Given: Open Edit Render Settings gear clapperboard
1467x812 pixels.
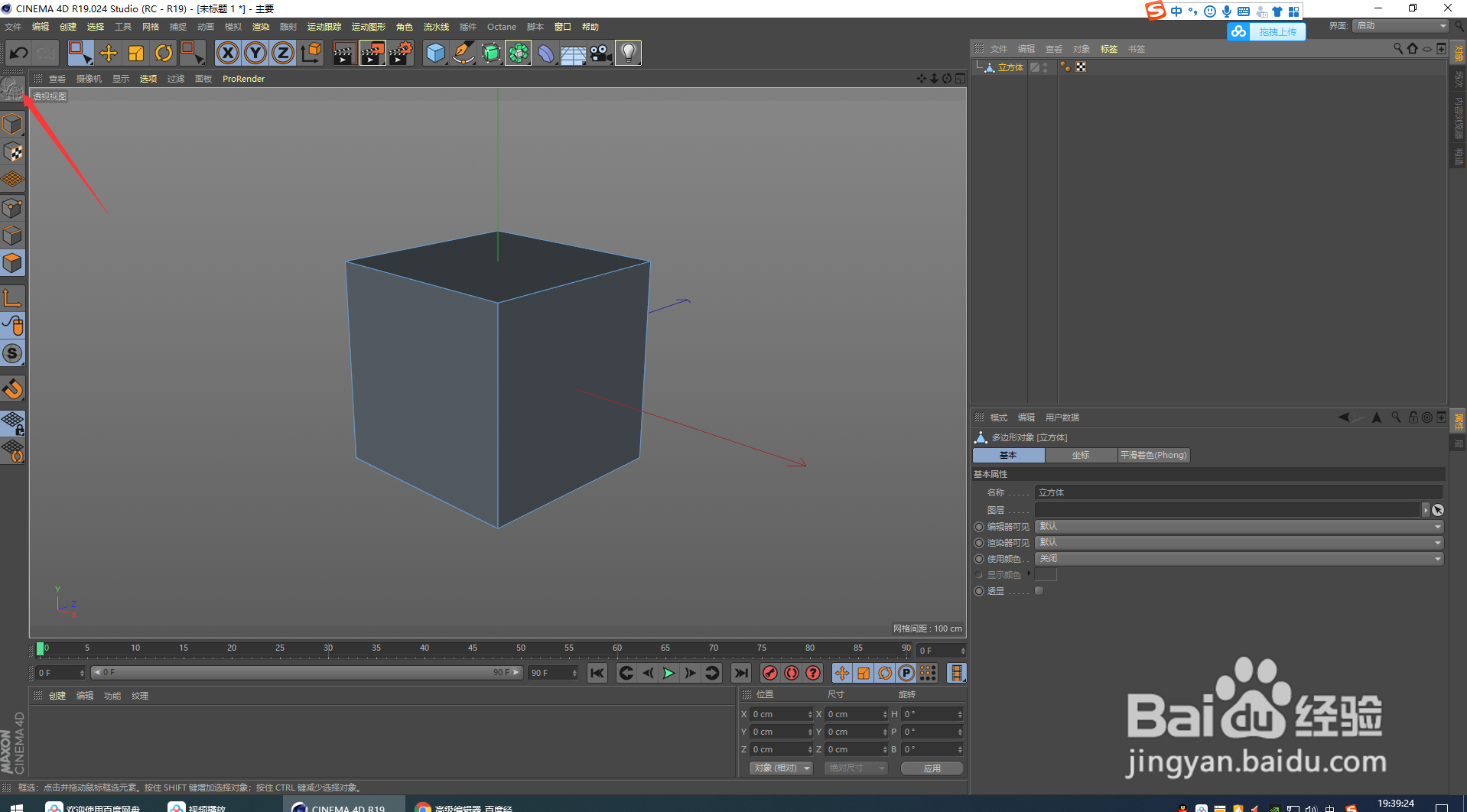Looking at the screenshot, I should (x=401, y=53).
